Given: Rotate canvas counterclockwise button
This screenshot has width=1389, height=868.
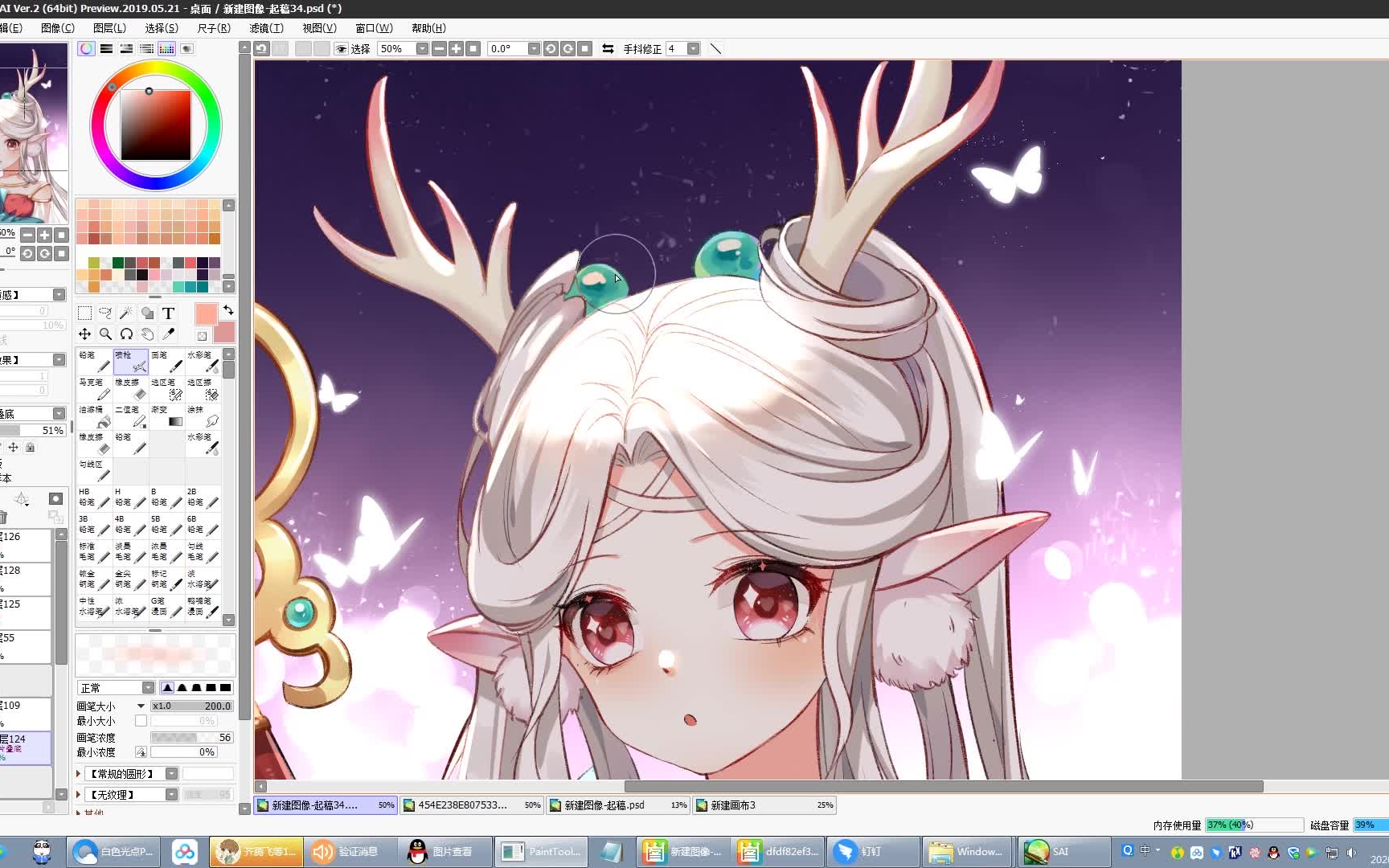Looking at the screenshot, I should click(x=551, y=49).
